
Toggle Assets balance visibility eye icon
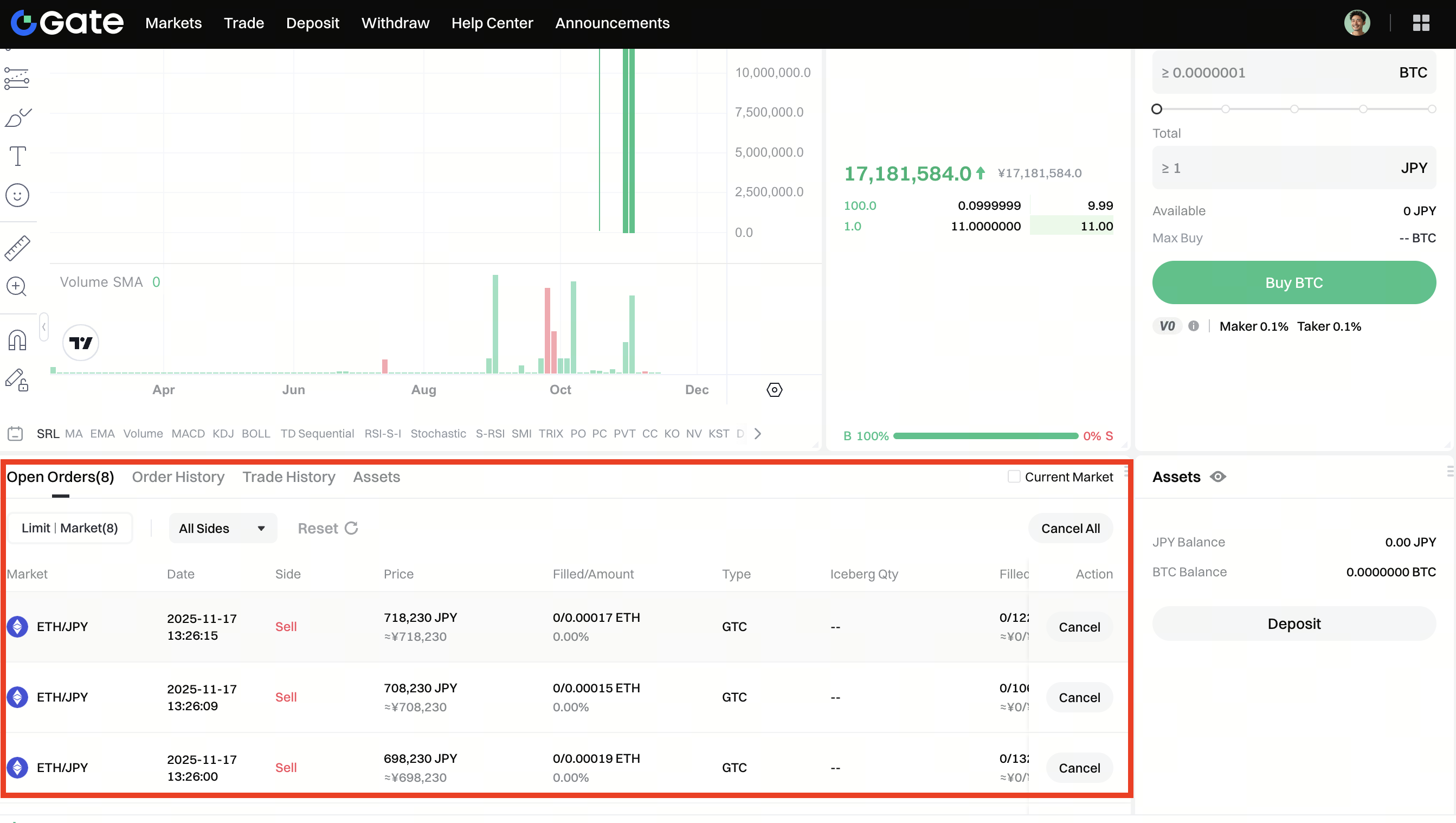point(1218,477)
